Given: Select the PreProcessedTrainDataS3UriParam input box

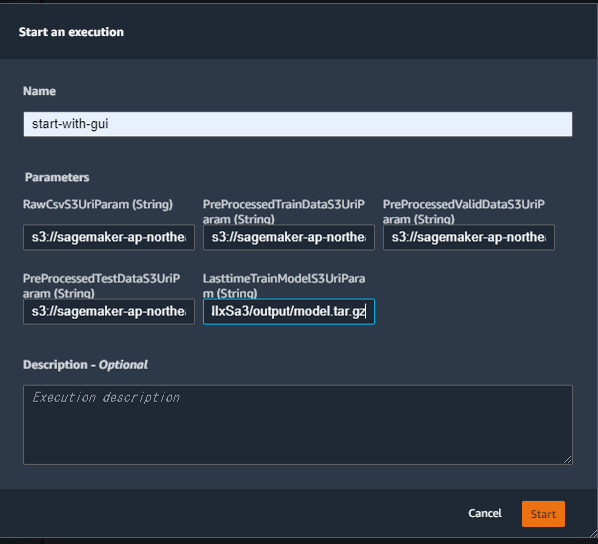Looking at the screenshot, I should click(289, 237).
